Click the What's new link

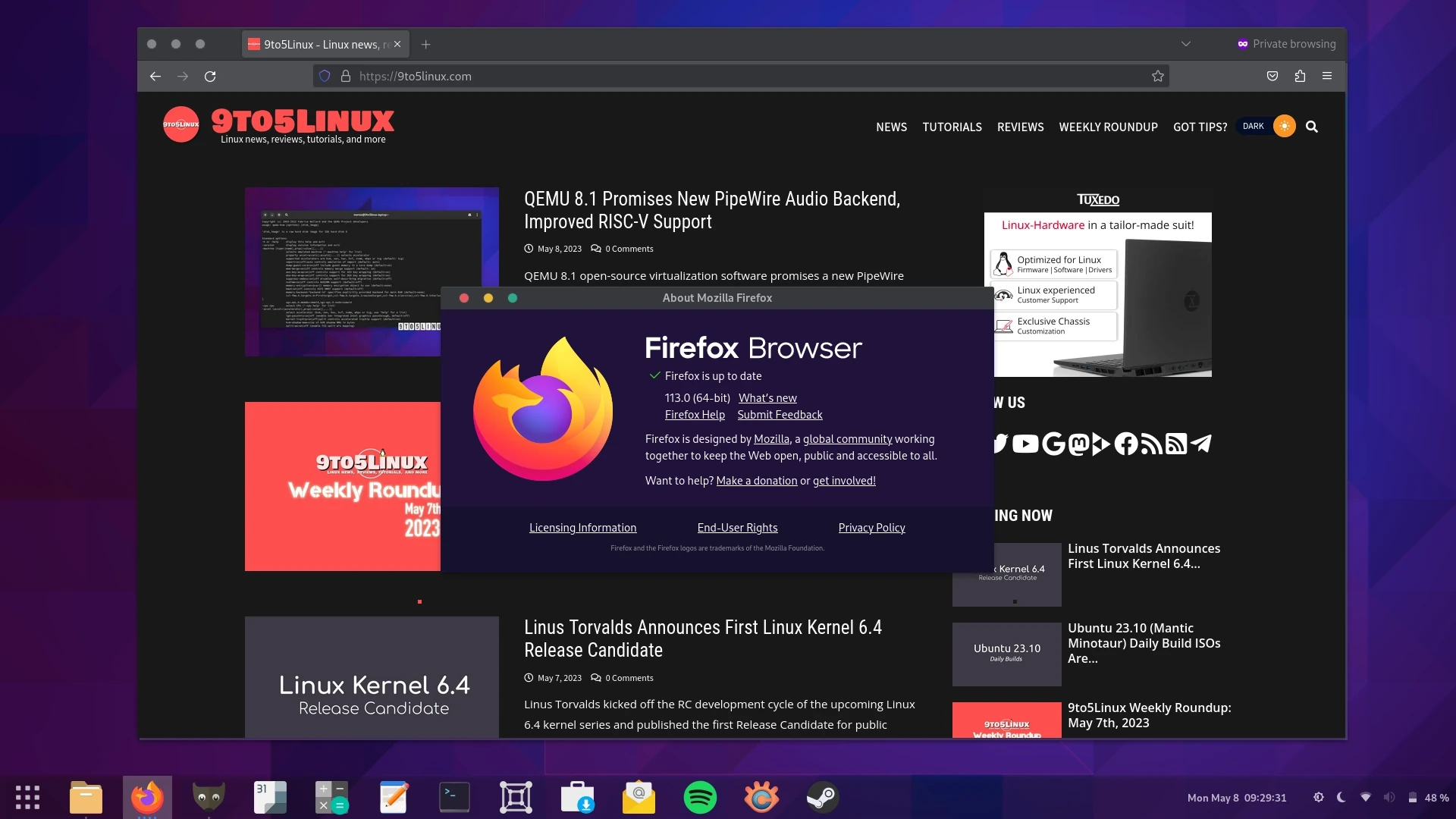click(767, 398)
